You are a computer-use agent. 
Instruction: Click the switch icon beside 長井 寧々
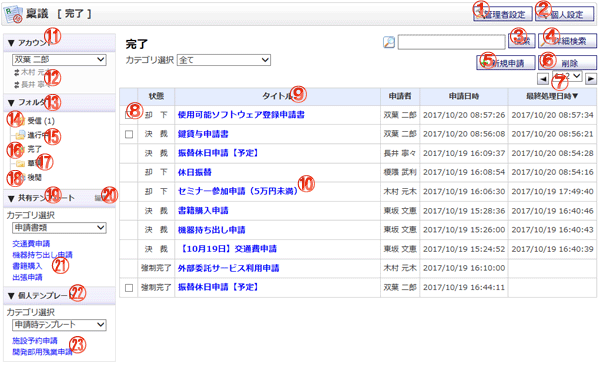tap(16, 85)
